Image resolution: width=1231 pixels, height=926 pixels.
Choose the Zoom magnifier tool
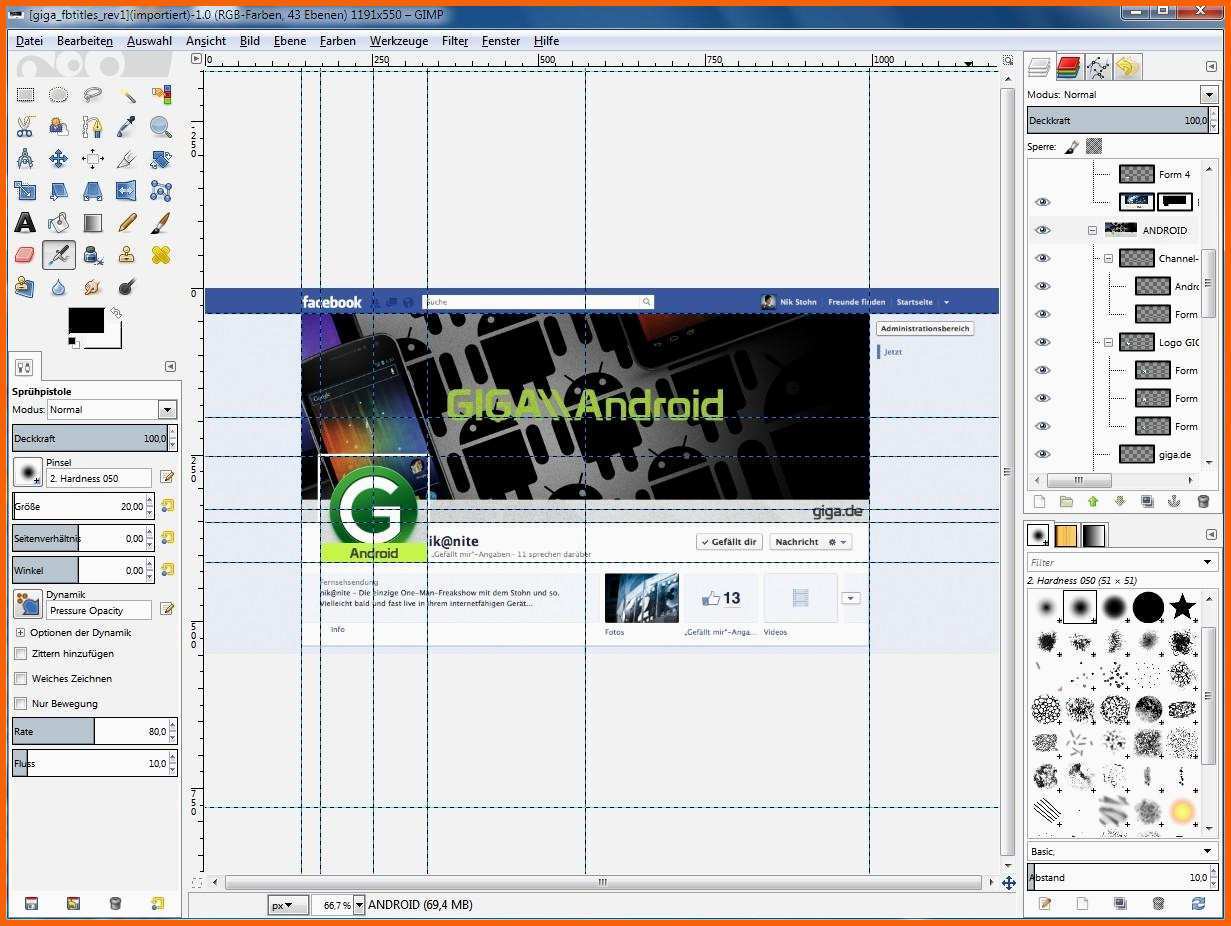click(x=160, y=127)
